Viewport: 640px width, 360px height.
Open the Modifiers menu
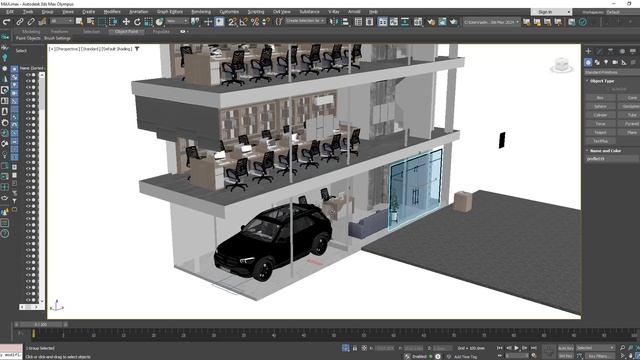pos(112,12)
